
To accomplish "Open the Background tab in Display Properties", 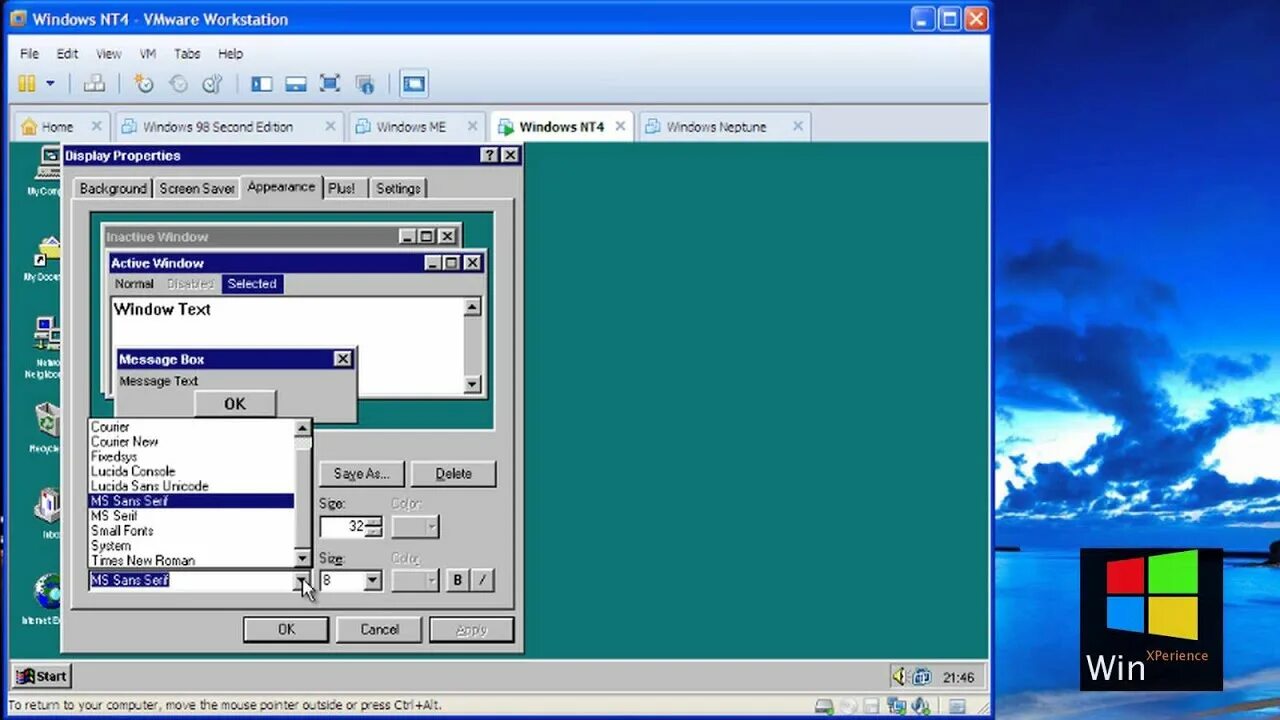I will tap(113, 188).
